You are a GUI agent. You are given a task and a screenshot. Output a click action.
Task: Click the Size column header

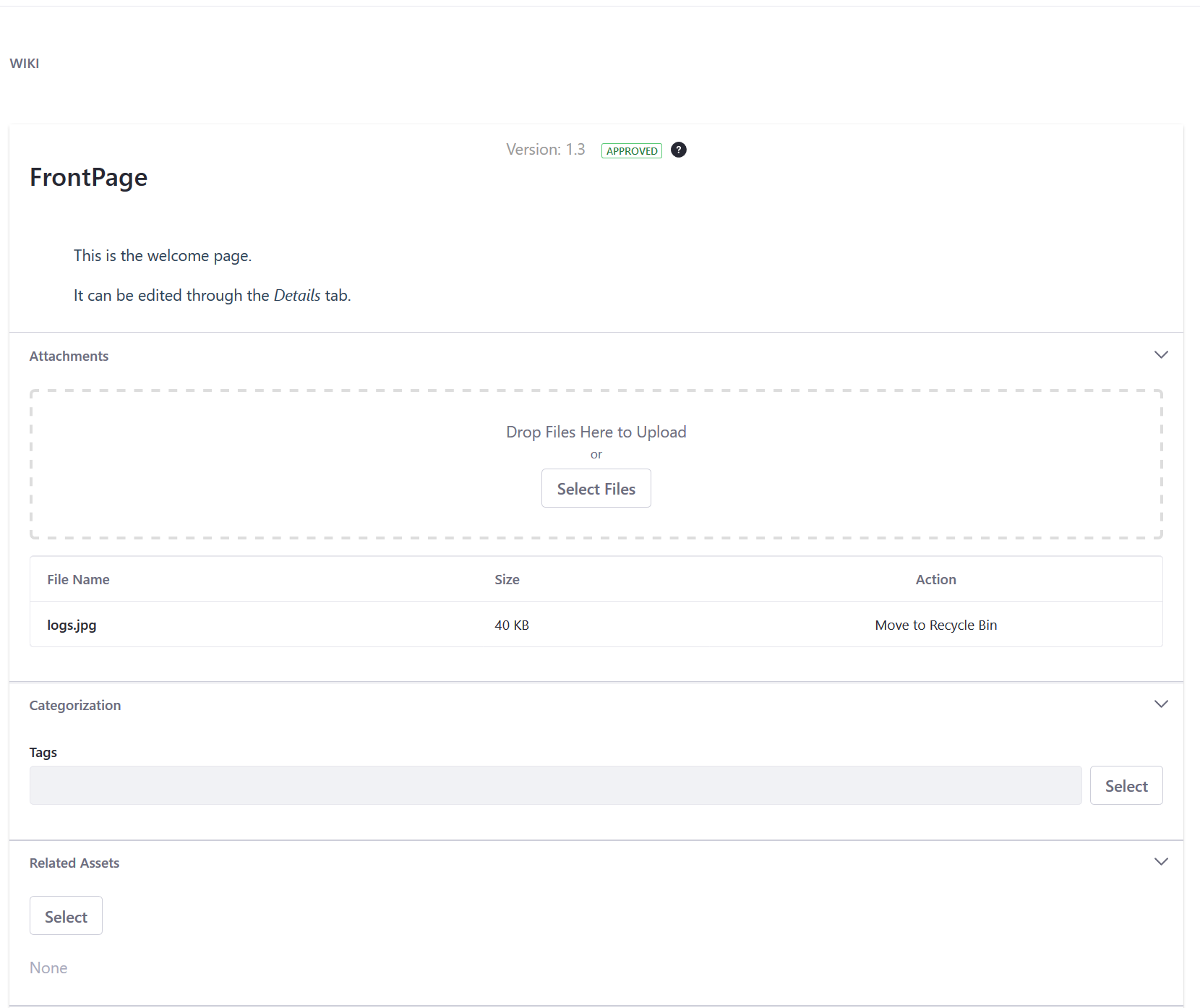click(x=507, y=579)
